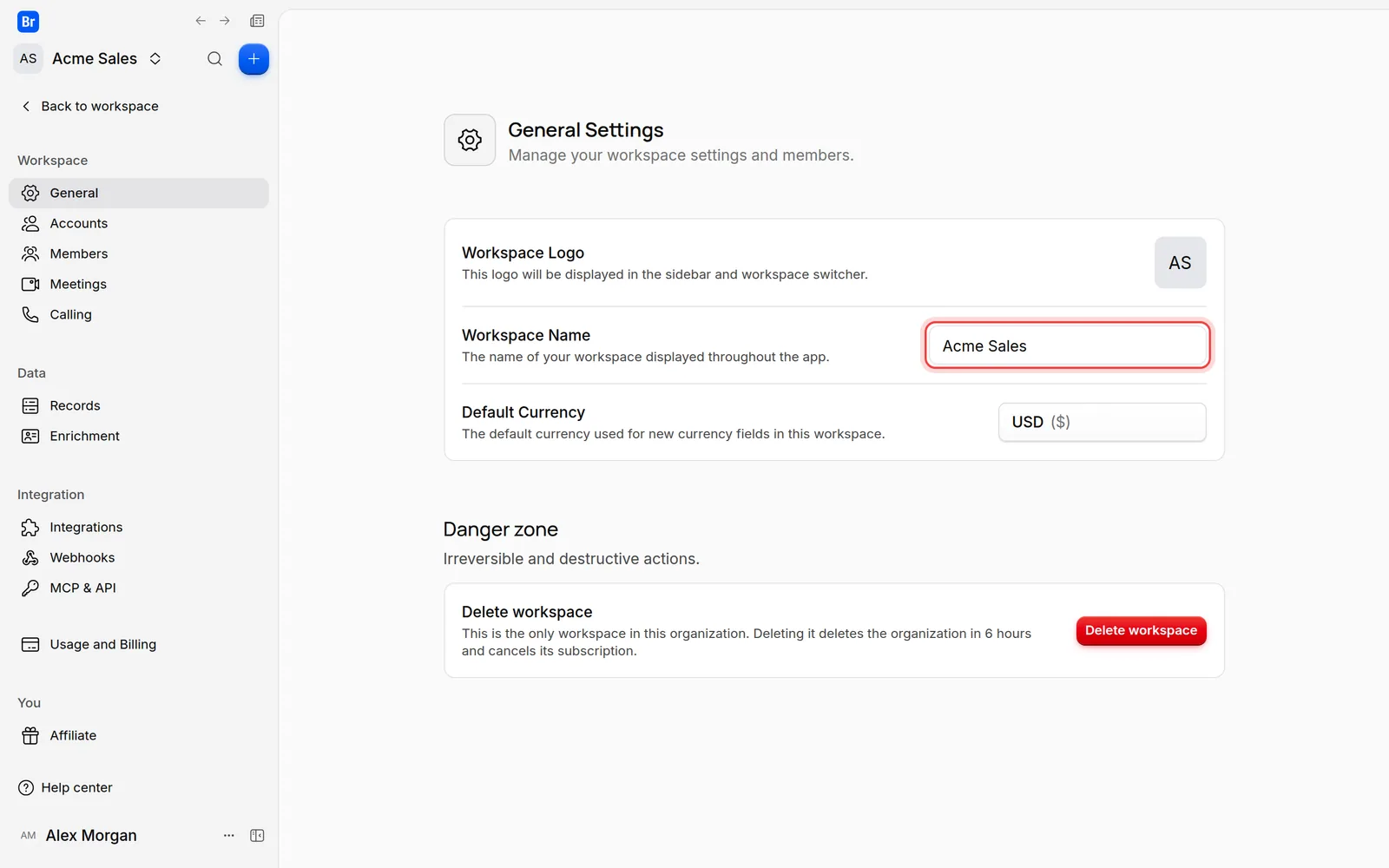The image size is (1389, 868).
Task: Click the 'Workspace Logo' label text
Action: 523,253
